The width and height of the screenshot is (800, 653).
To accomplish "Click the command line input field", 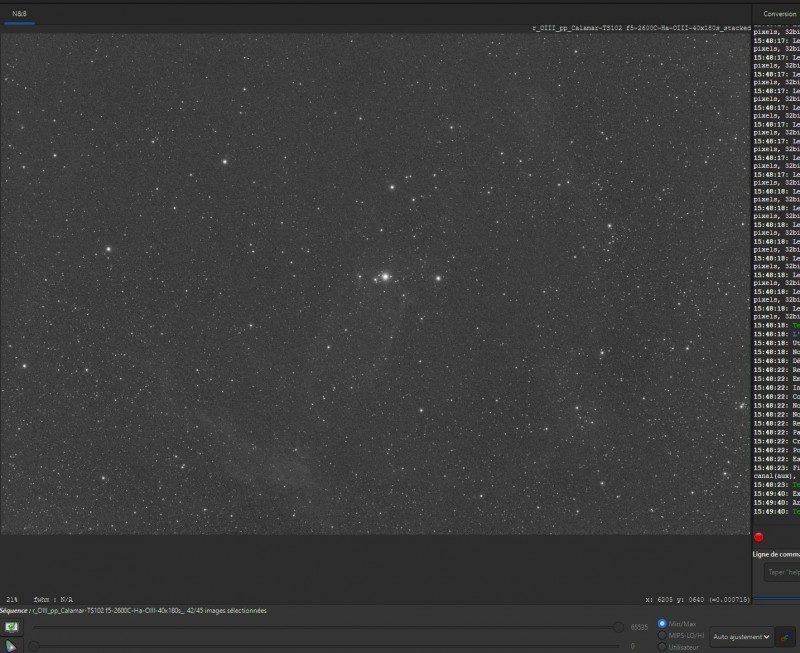I will pyautogui.click(x=782, y=572).
